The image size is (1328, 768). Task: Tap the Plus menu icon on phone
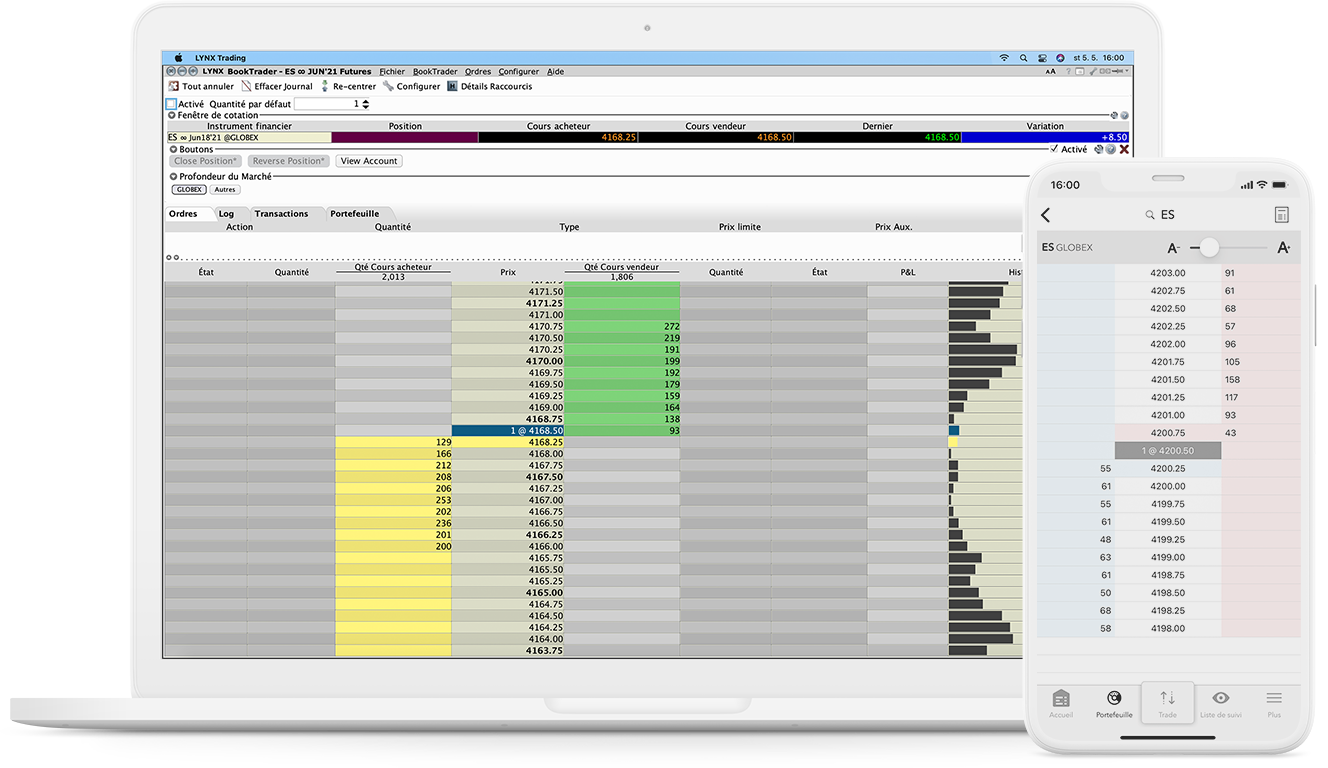(x=1274, y=698)
